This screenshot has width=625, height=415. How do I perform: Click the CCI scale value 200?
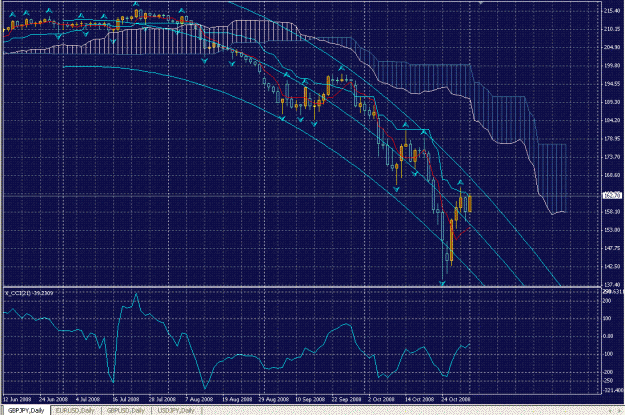click(607, 301)
